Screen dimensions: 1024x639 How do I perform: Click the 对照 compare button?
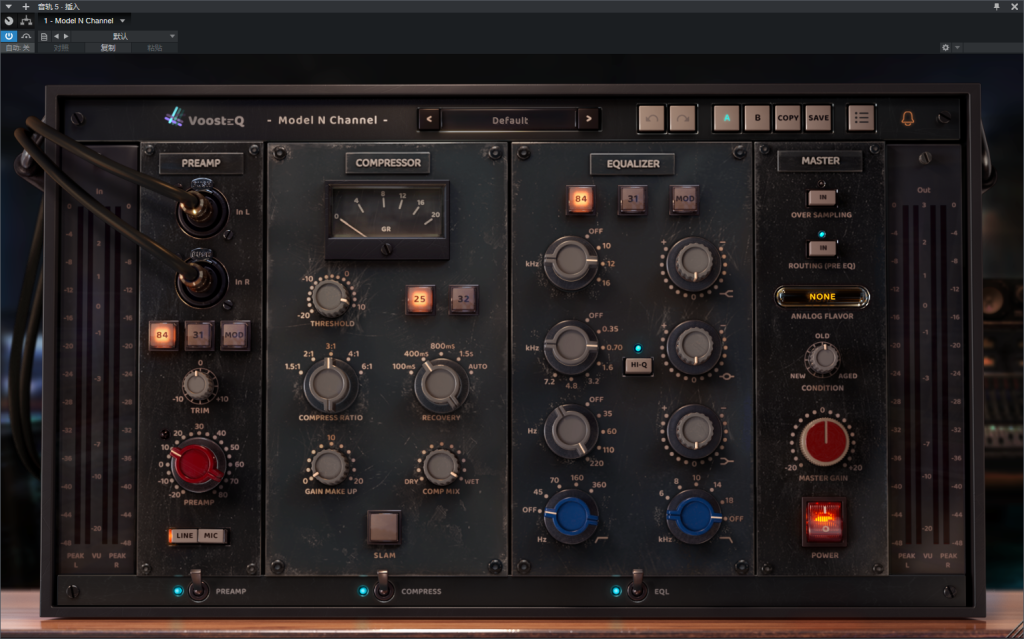(61, 48)
